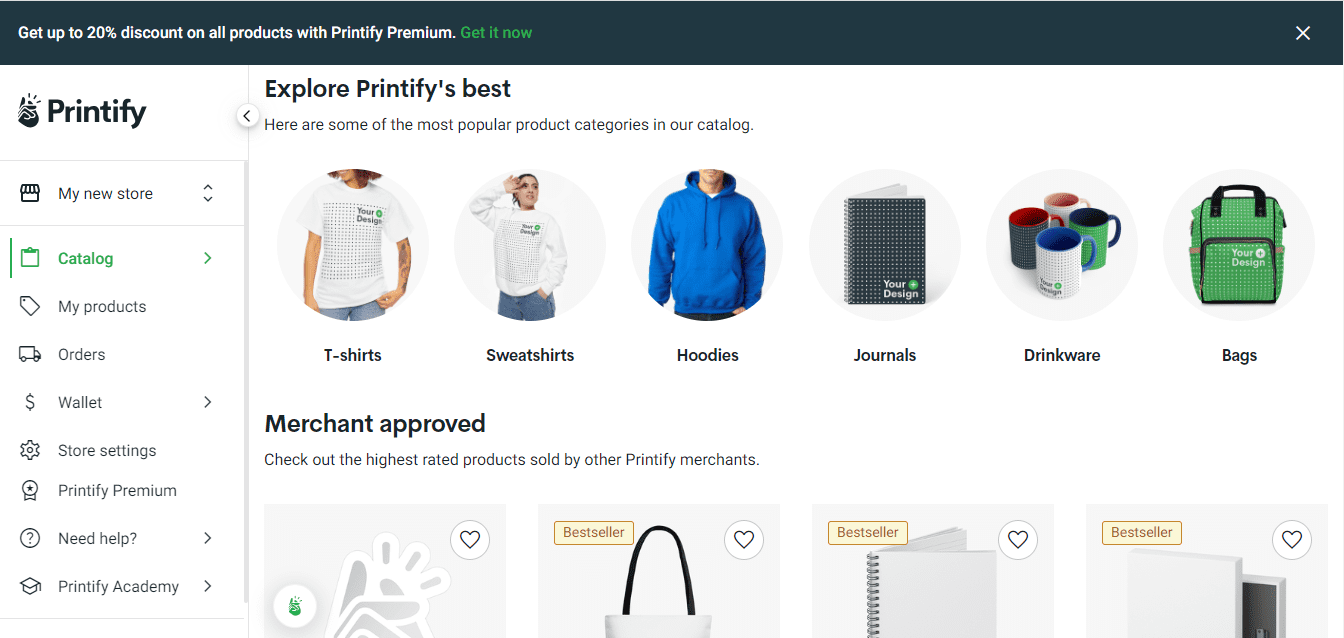
Task: Open the Printify Academy graduation cap icon
Action: click(30, 586)
